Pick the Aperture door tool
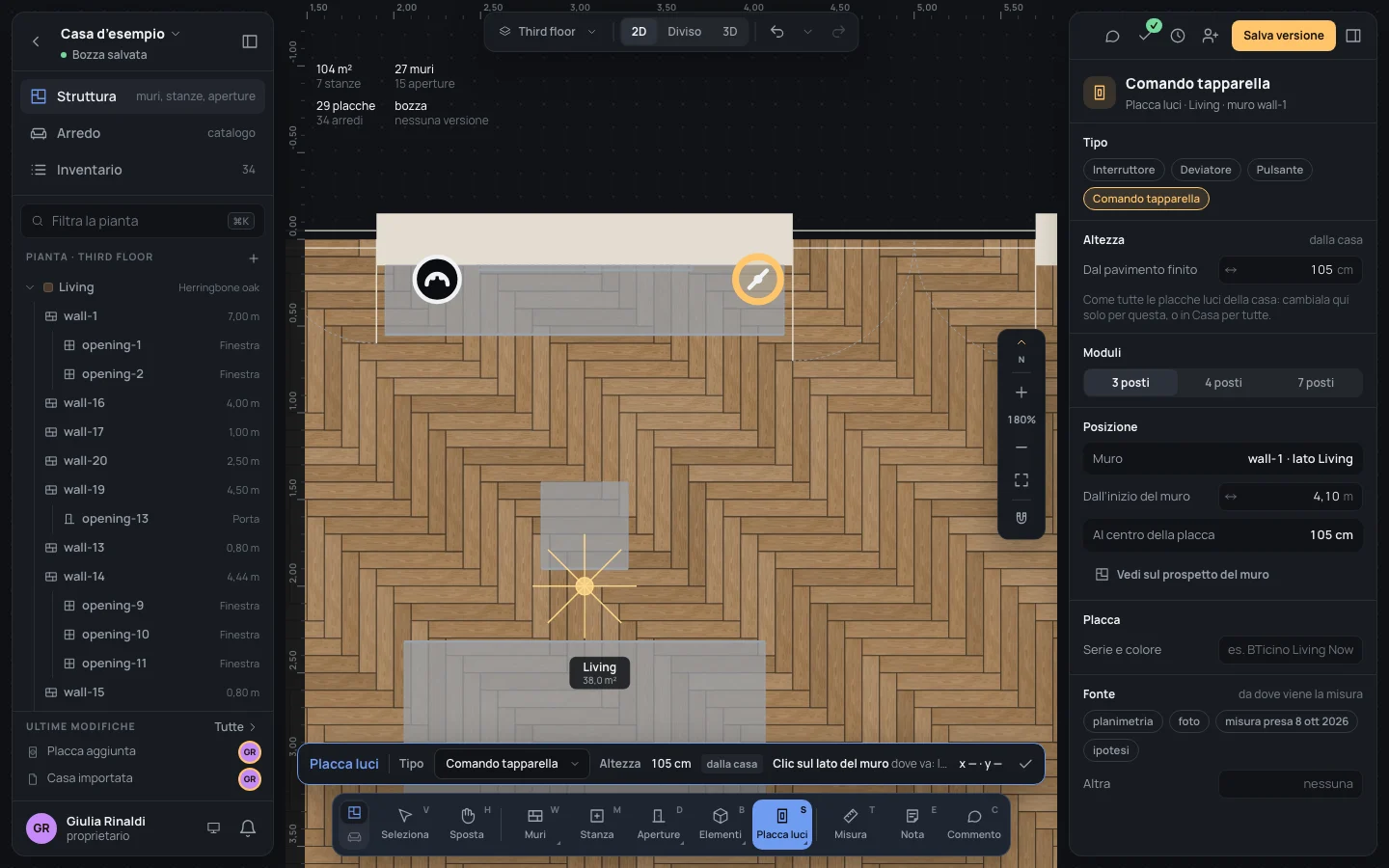Viewport: 1389px width, 868px height. point(659,825)
